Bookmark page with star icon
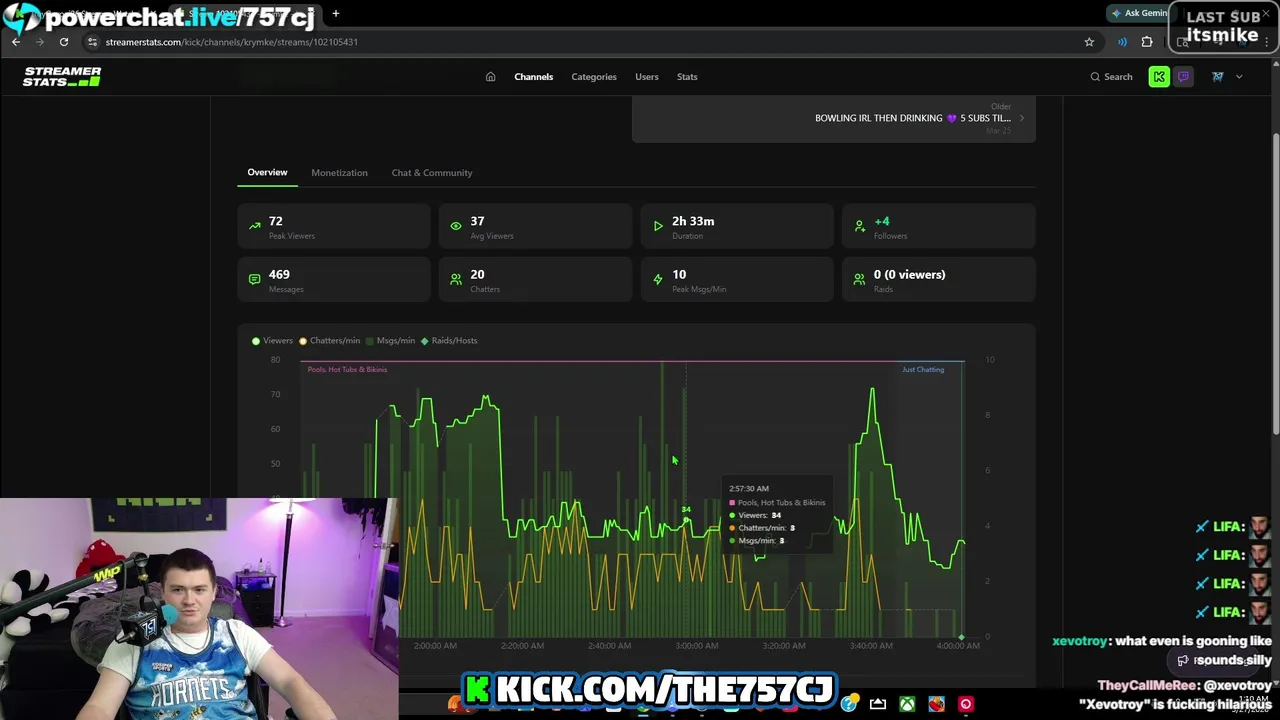Screen dimensions: 1280x720 (x=1089, y=42)
